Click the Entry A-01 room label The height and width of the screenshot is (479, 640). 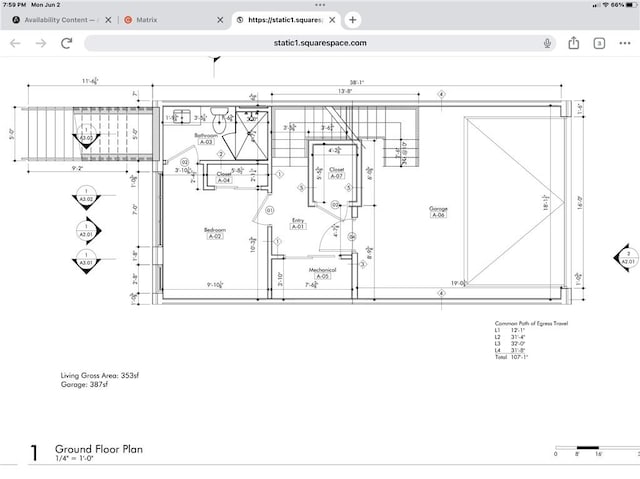coord(298,223)
